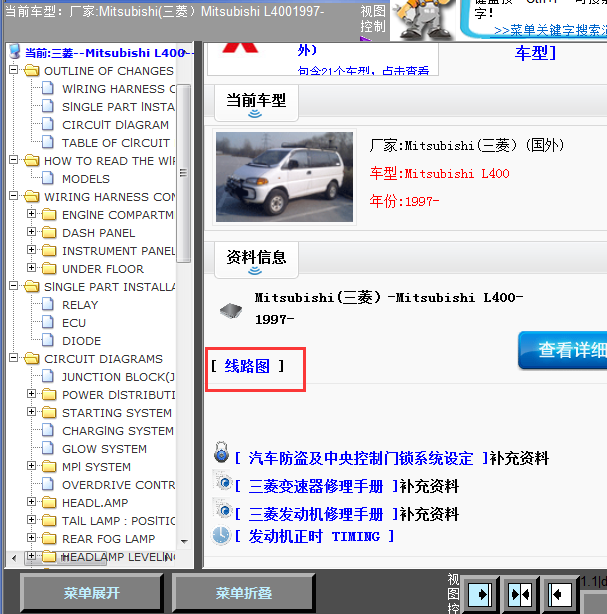Open 汽车防盗及中央控制门锁系统设定 link
607x614 pixels.
[x=361, y=458]
